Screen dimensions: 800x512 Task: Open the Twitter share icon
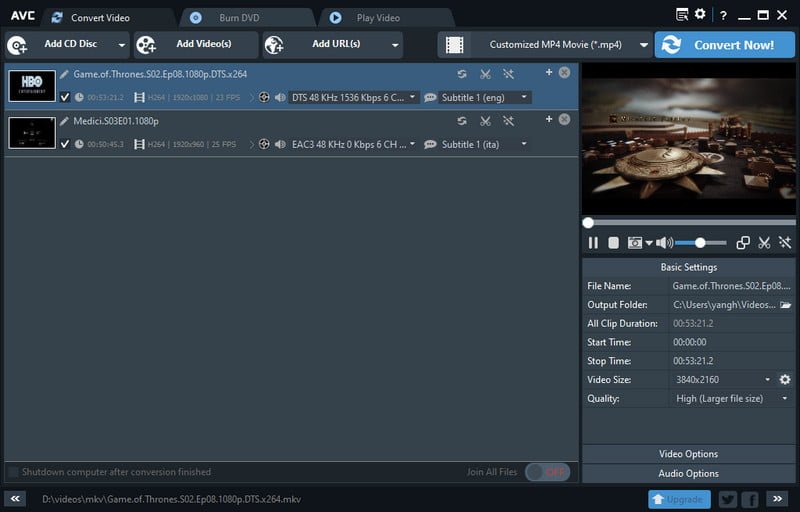(x=728, y=499)
